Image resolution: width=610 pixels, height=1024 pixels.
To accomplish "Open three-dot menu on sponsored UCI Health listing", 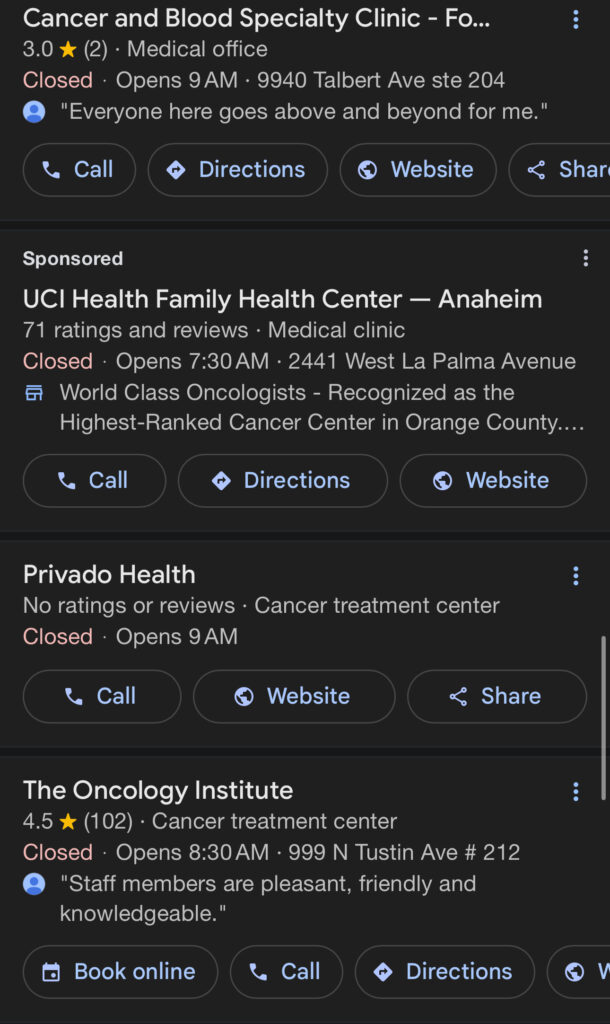I will pyautogui.click(x=585, y=259).
